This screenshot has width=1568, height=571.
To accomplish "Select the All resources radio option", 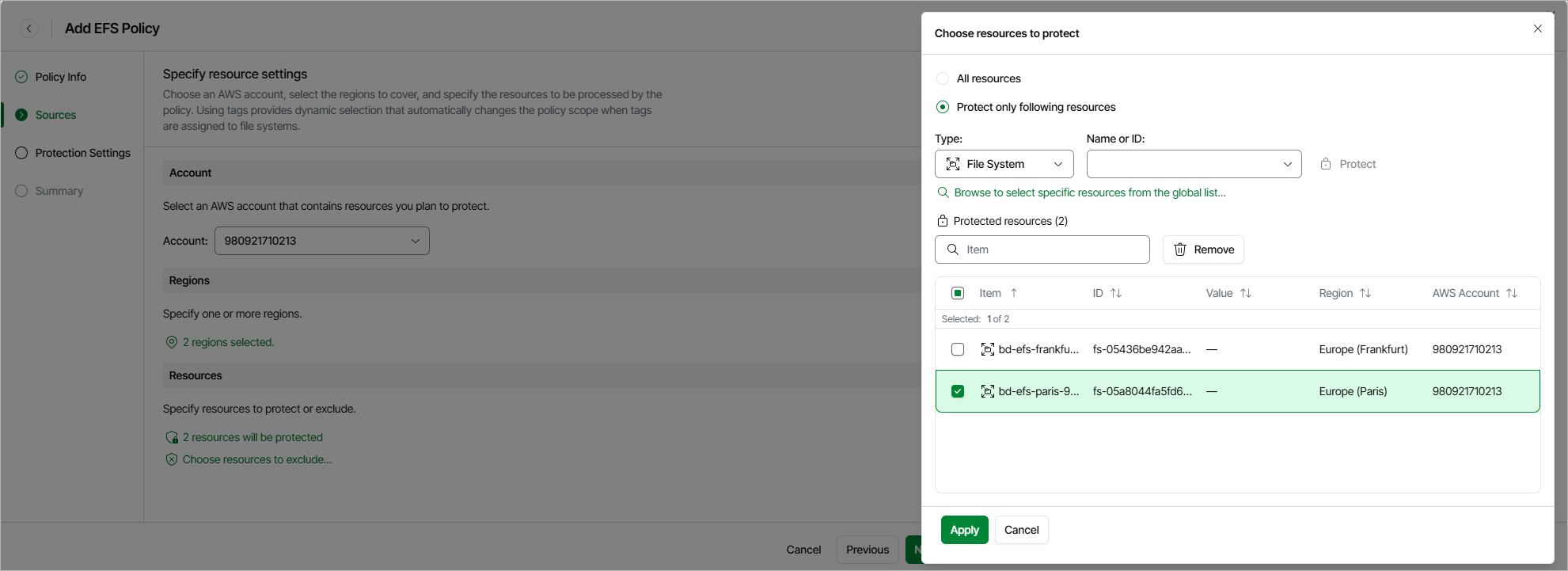I will (943, 78).
